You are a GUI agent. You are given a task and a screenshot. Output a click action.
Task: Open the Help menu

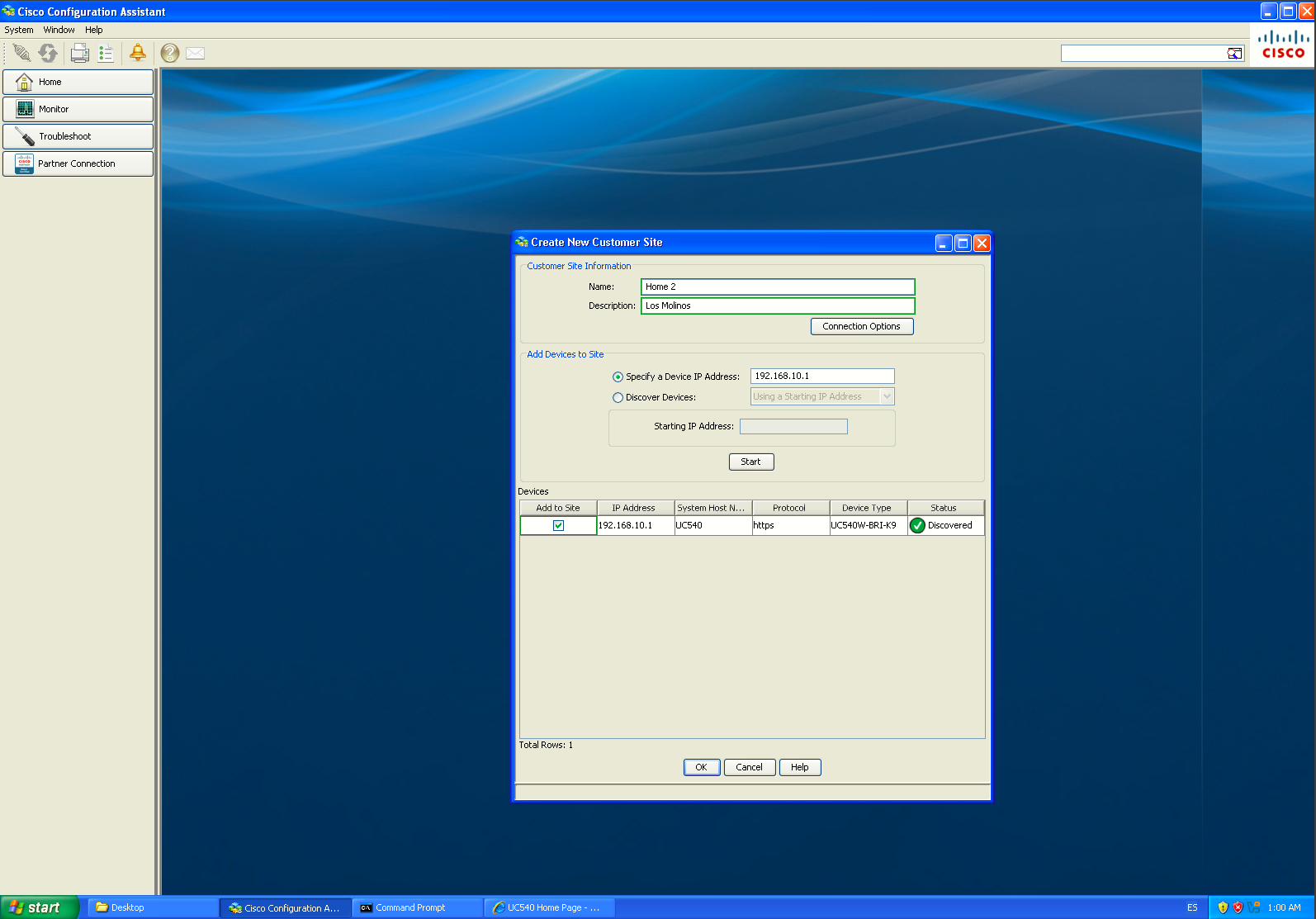click(94, 30)
